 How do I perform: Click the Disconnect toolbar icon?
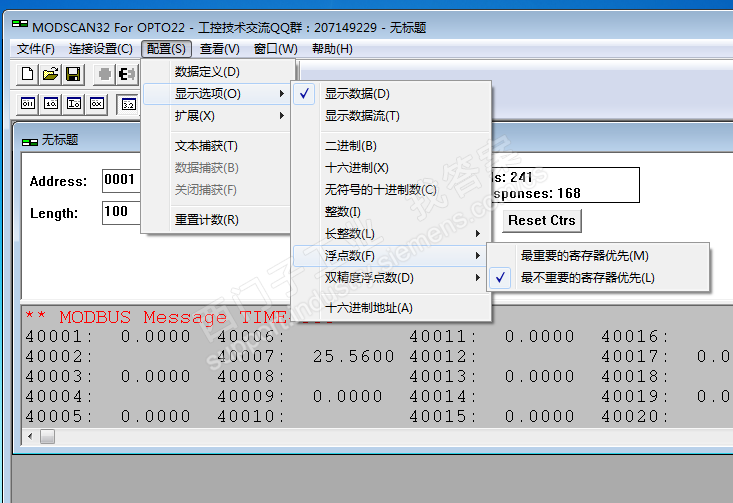127,74
